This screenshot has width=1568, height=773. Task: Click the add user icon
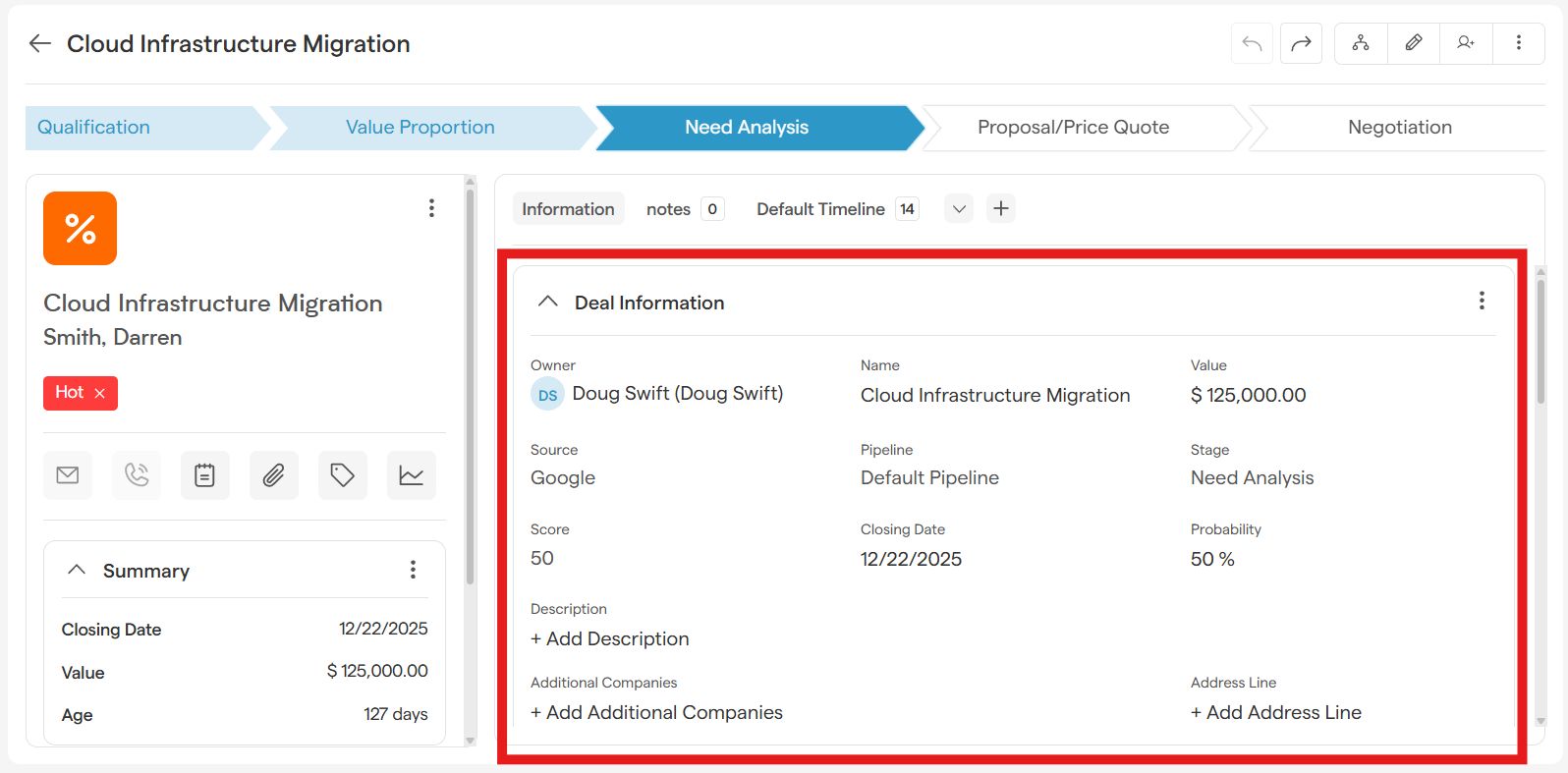[1466, 43]
